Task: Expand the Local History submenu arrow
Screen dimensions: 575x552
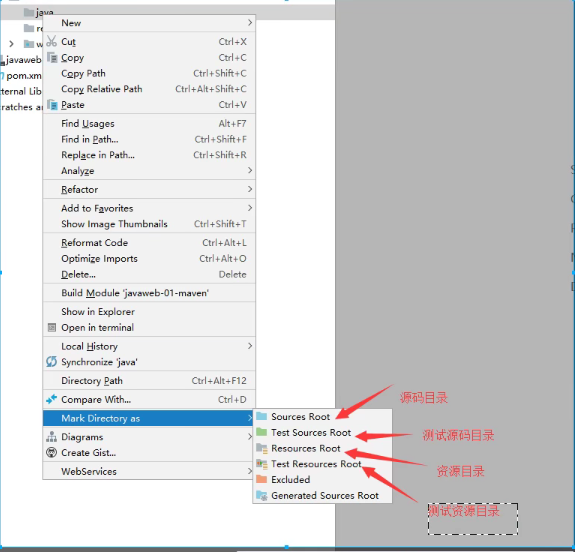Action: tap(250, 346)
